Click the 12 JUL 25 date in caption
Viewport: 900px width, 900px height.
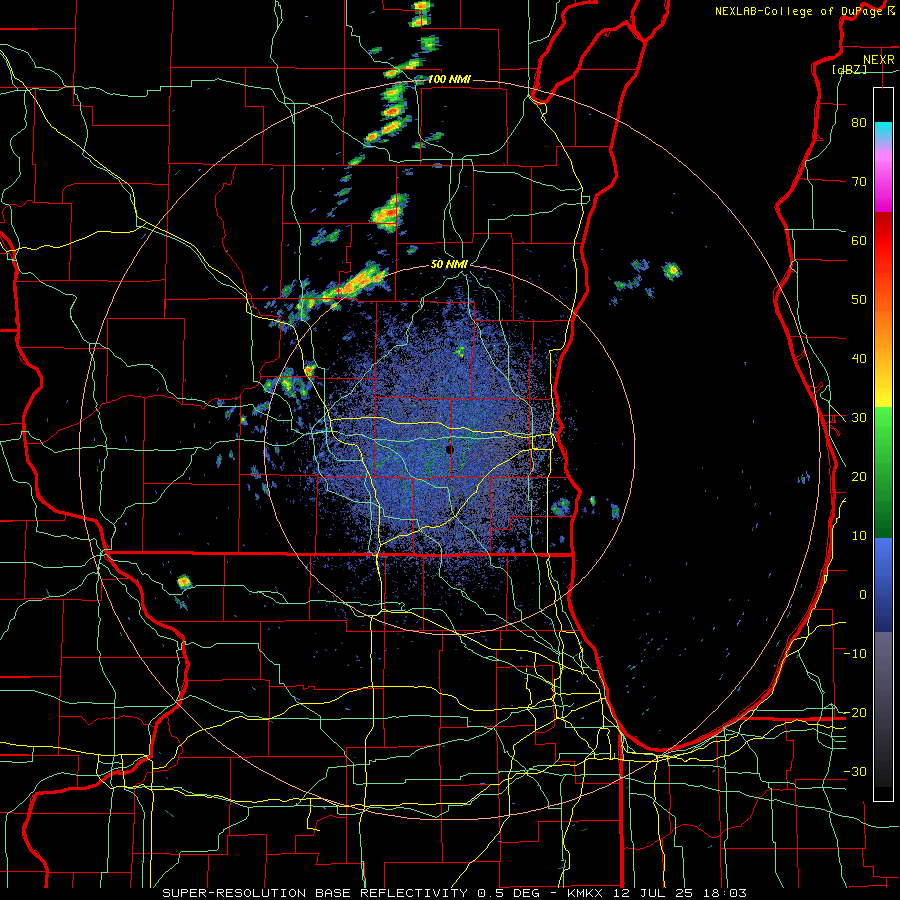[x=653, y=893]
